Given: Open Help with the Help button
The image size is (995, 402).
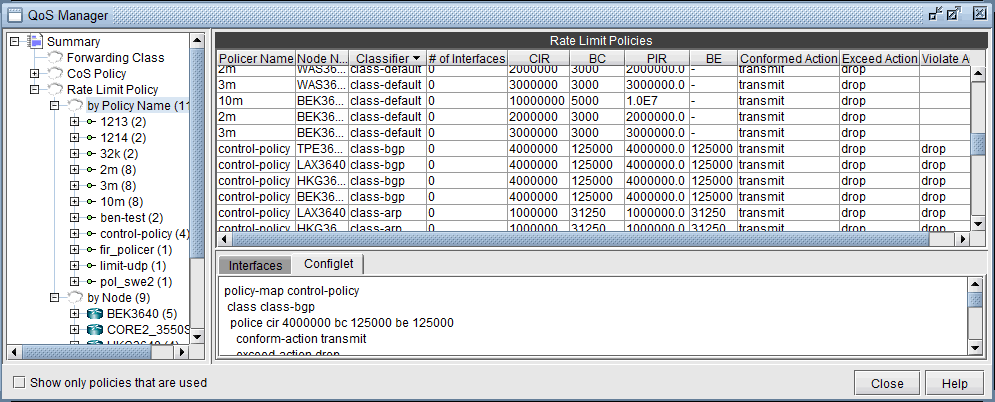Looking at the screenshot, I should (954, 384).
